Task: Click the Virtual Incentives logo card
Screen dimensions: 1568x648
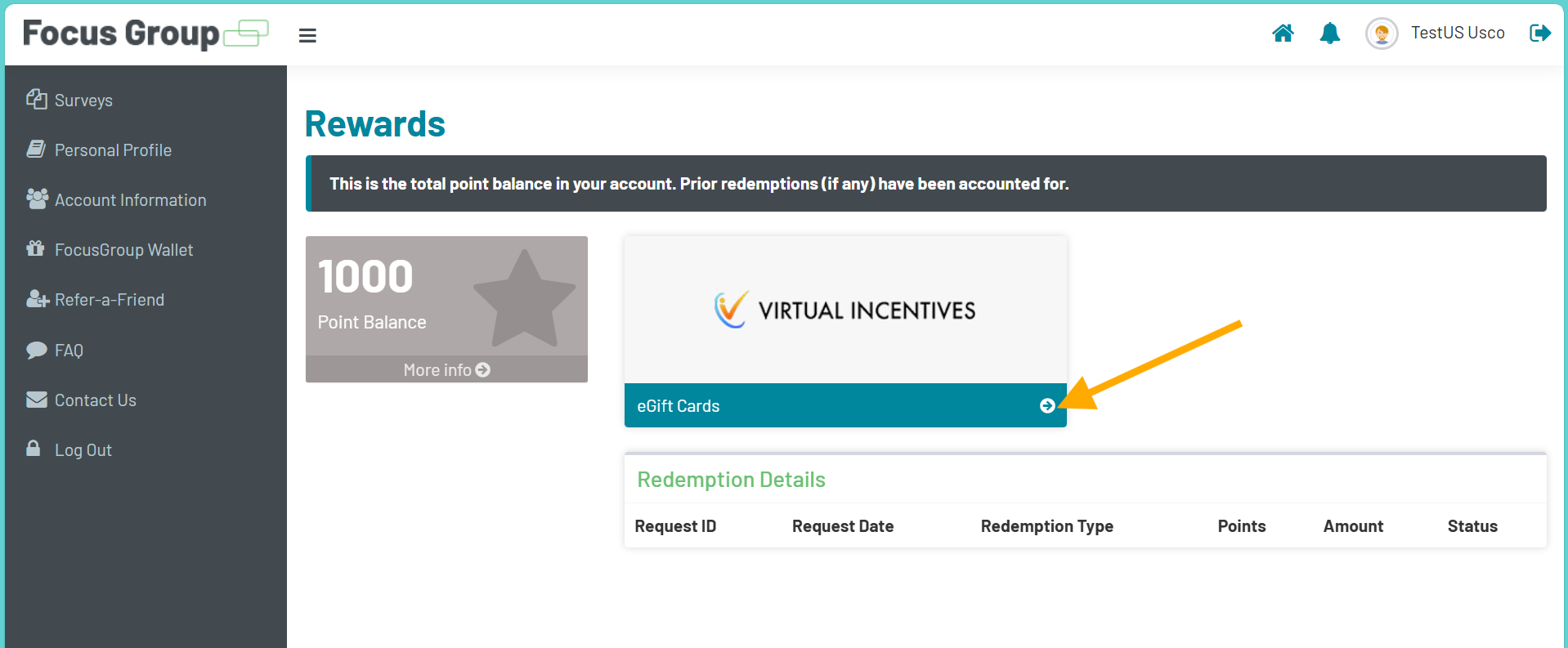Action: coord(845,310)
